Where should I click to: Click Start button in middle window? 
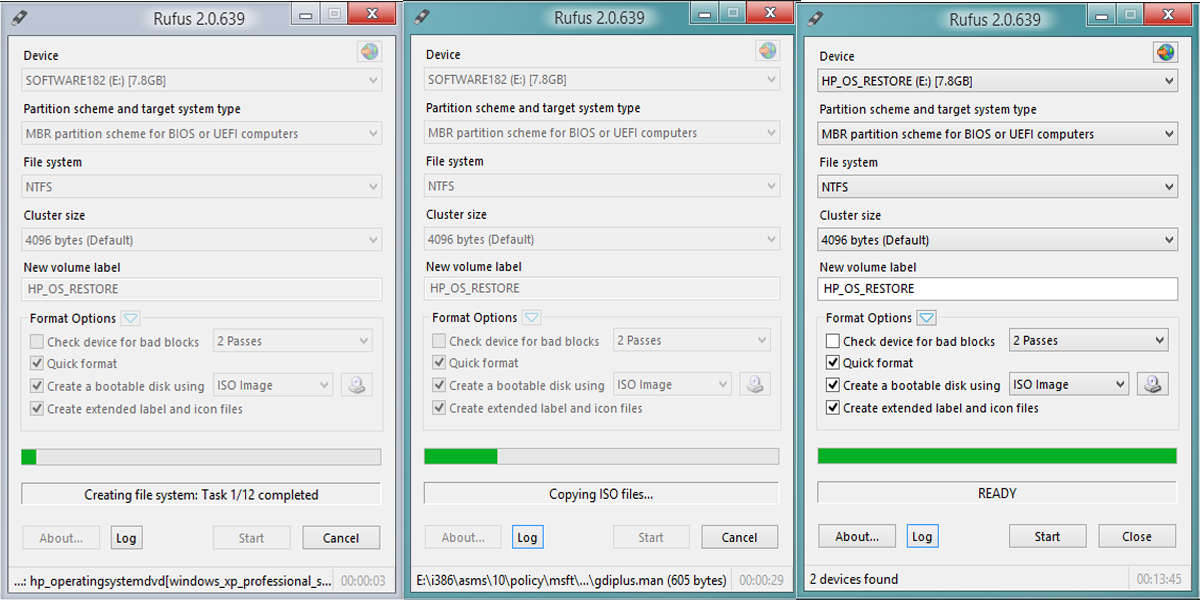(x=651, y=537)
